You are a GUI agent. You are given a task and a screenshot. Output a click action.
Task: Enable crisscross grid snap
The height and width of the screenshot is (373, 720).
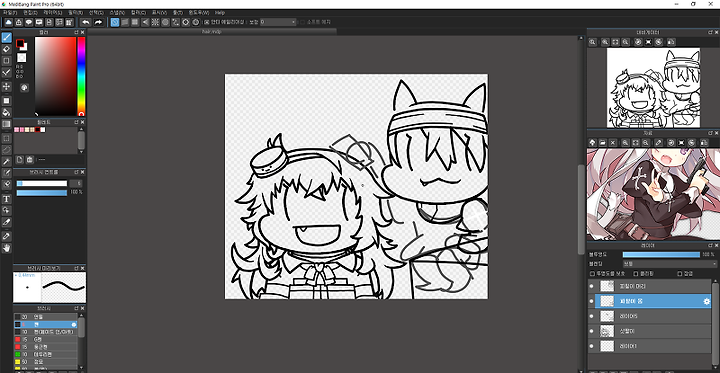135,22
